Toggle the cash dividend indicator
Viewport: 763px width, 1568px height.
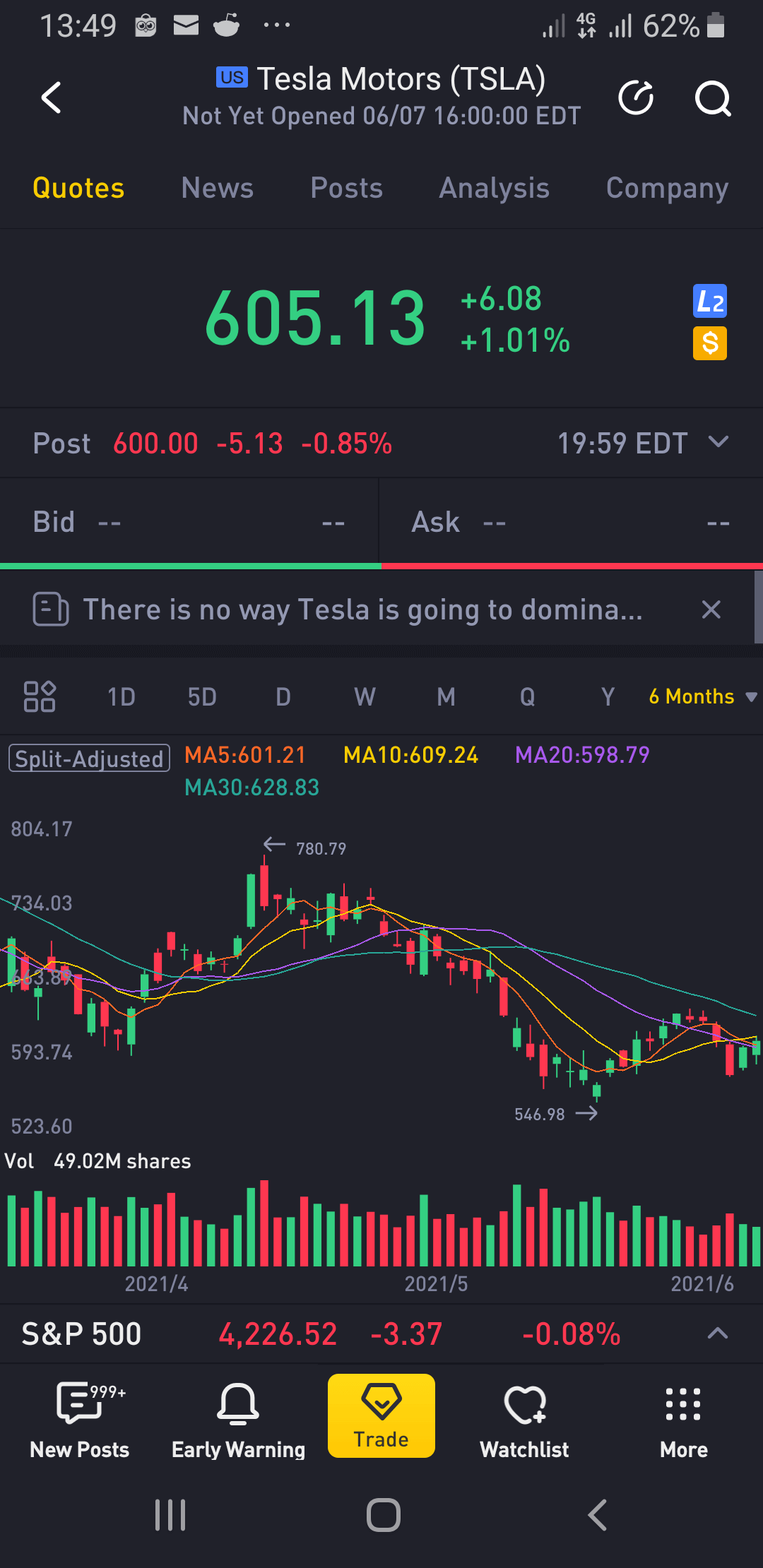tap(710, 344)
